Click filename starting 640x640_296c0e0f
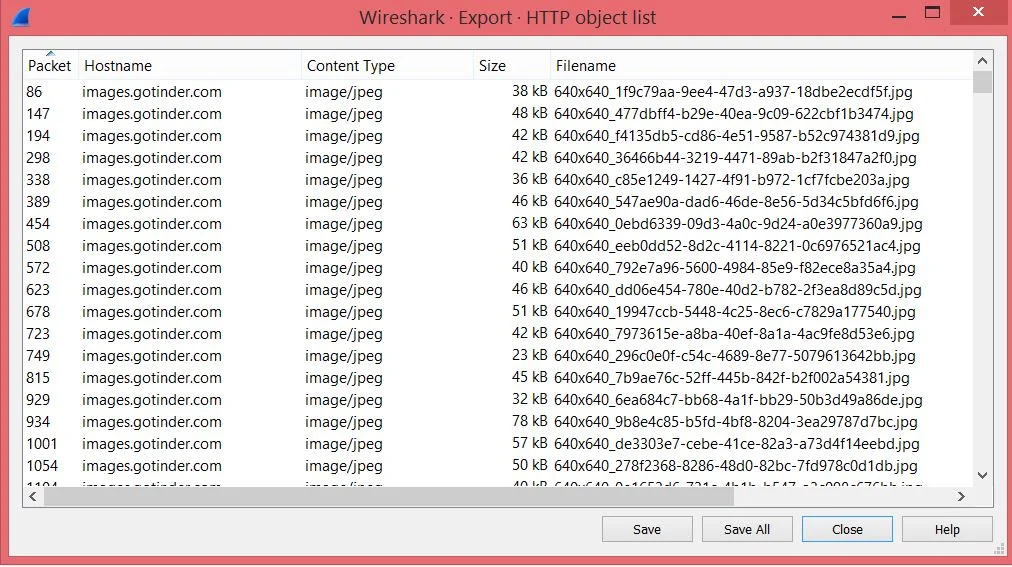The image size is (1012, 567). tap(734, 355)
